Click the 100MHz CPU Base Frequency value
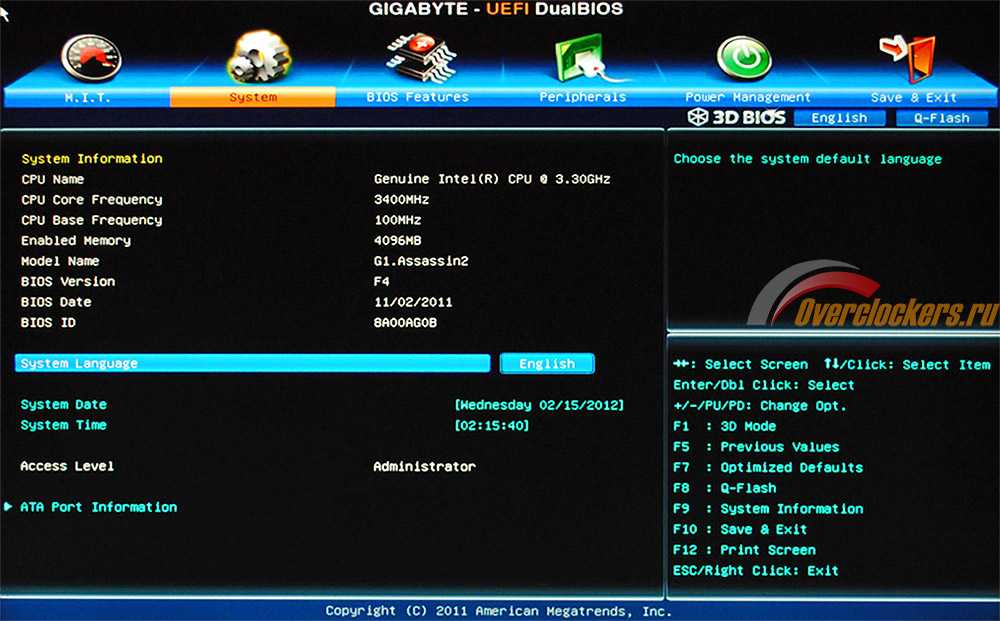Screen dimensions: 1000x621 [397, 220]
